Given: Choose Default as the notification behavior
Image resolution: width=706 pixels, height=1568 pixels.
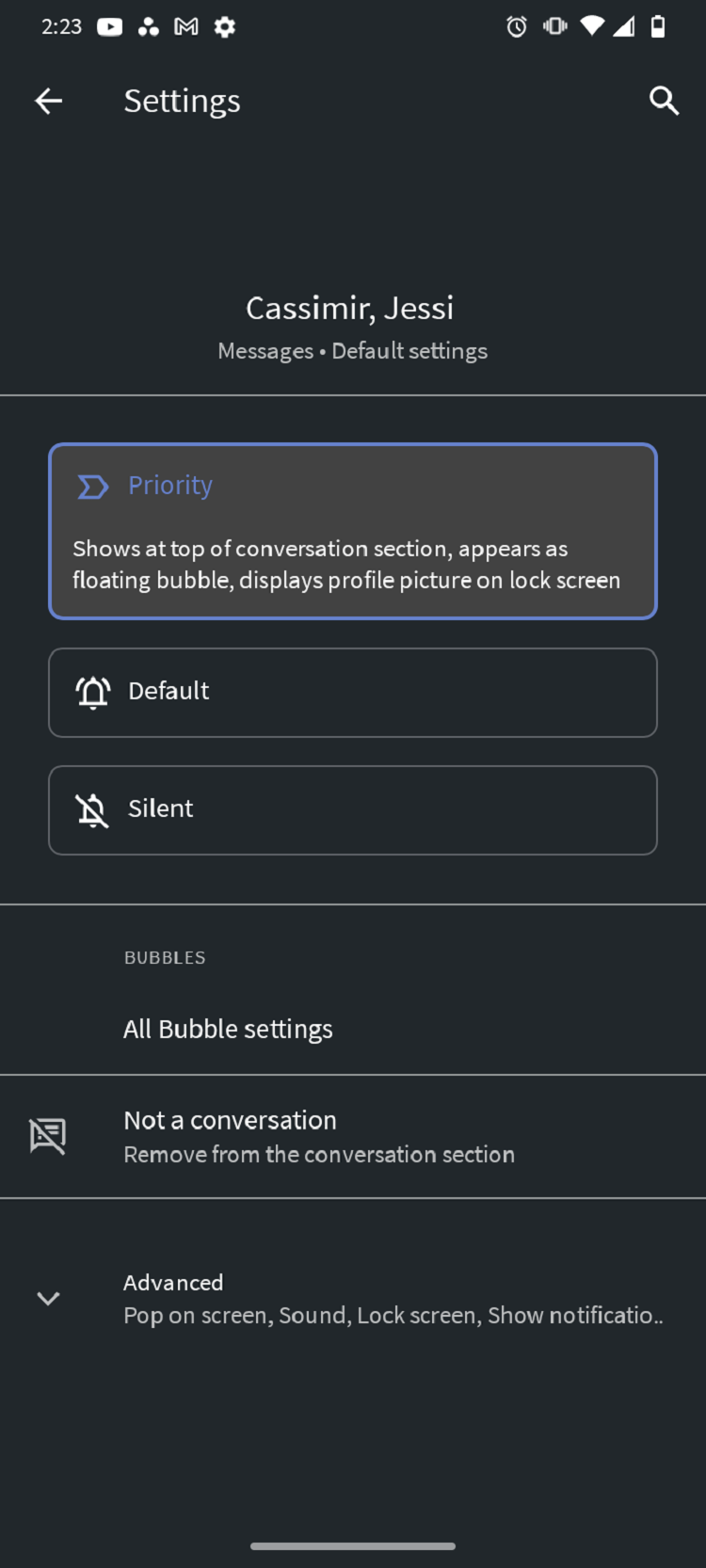Looking at the screenshot, I should click(x=353, y=693).
